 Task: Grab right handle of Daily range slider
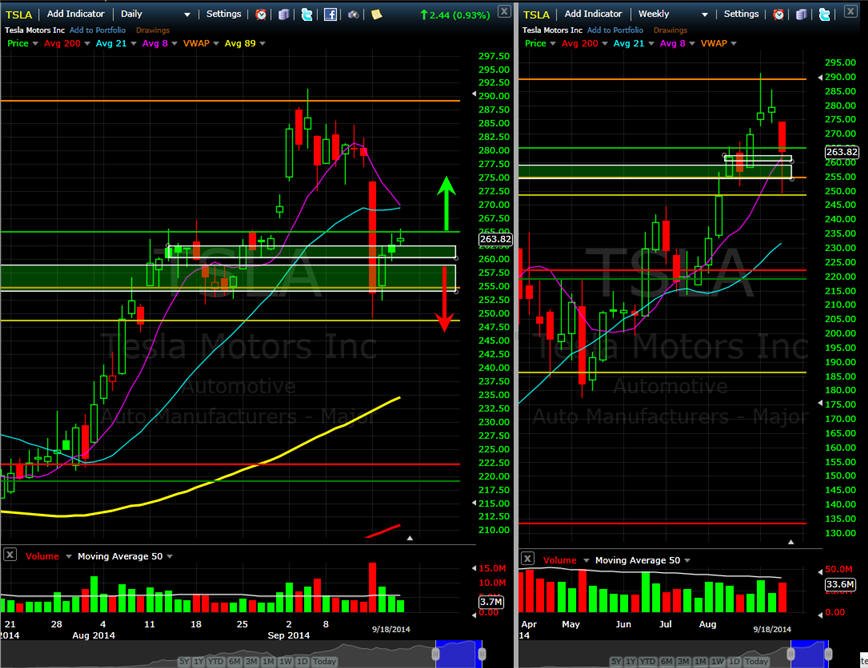[482, 654]
